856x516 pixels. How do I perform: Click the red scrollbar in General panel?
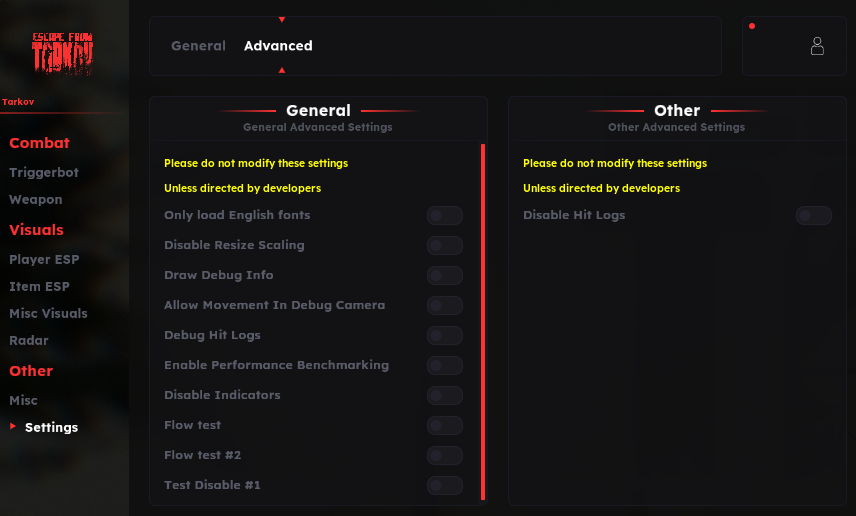click(483, 320)
